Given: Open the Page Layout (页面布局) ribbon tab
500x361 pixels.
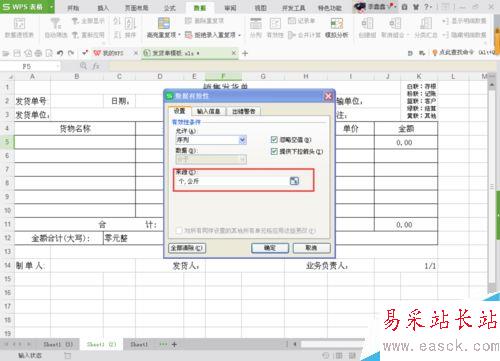Looking at the screenshot, I should pos(136,8).
